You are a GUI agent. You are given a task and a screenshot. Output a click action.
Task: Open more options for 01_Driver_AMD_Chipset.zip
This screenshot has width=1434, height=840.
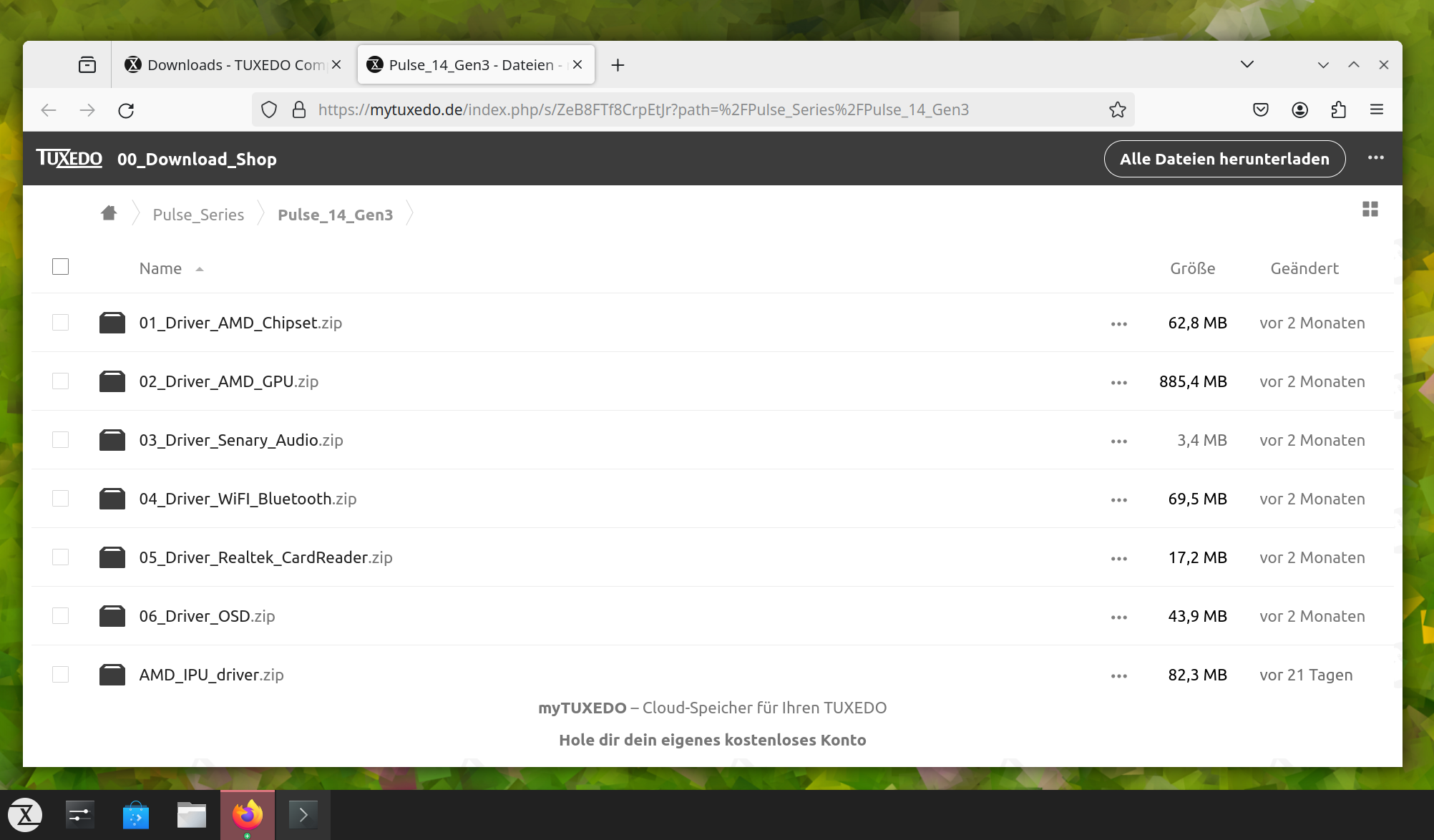[1119, 322]
